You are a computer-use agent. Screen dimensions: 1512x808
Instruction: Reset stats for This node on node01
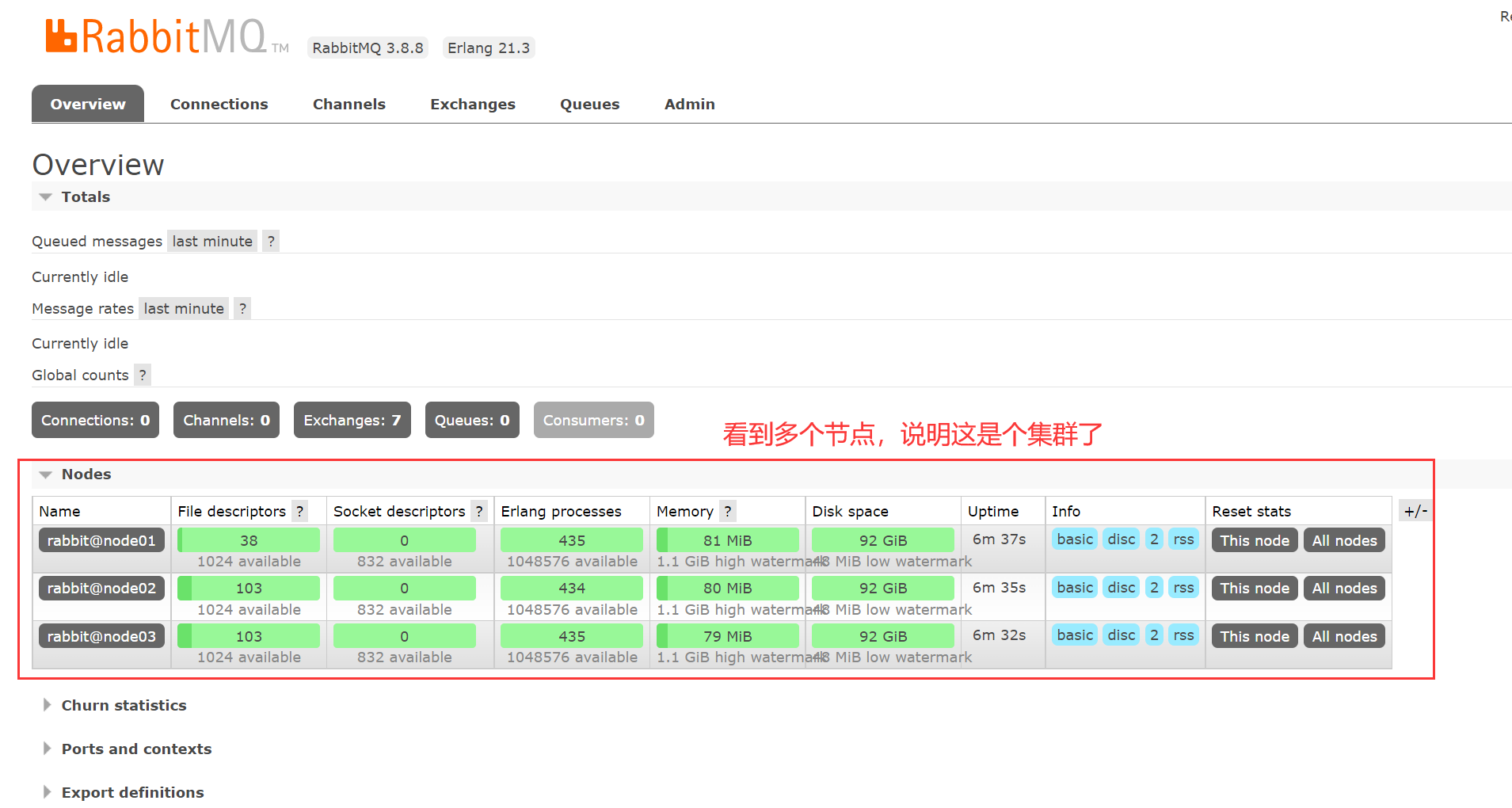coord(1255,540)
